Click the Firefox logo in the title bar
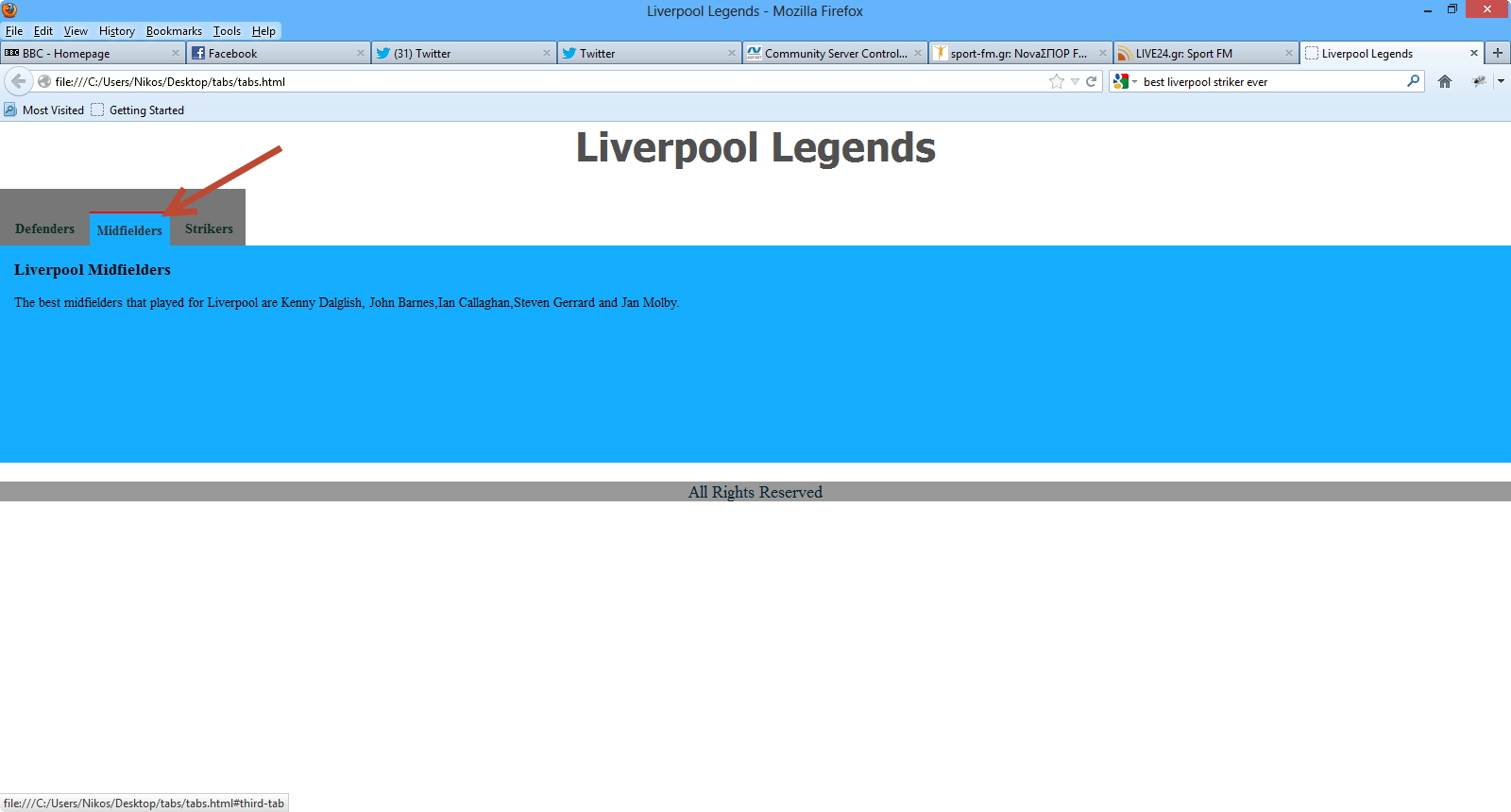Screen dimensions: 1511x812 [9, 10]
